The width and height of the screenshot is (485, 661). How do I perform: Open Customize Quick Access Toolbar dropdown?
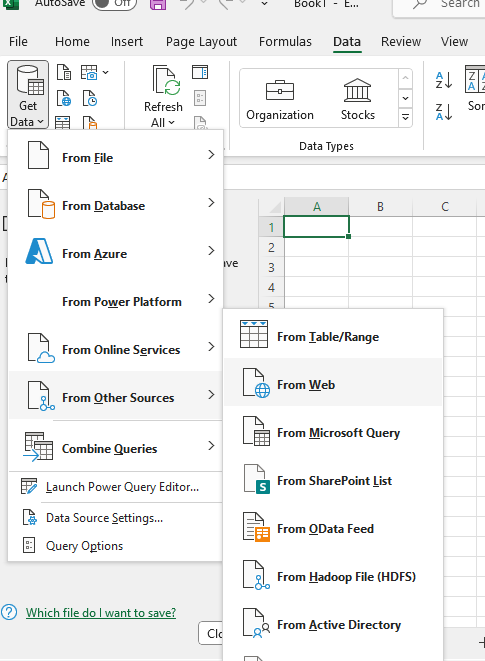click(x=264, y=4)
